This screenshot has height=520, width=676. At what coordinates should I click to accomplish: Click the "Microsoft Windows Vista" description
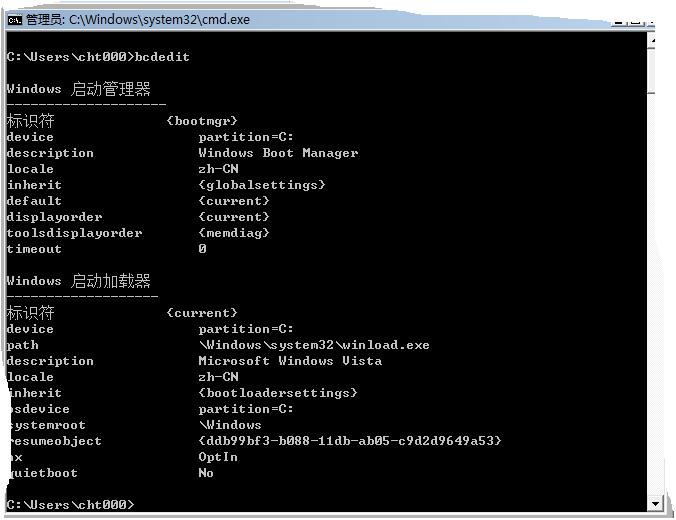tap(290, 361)
